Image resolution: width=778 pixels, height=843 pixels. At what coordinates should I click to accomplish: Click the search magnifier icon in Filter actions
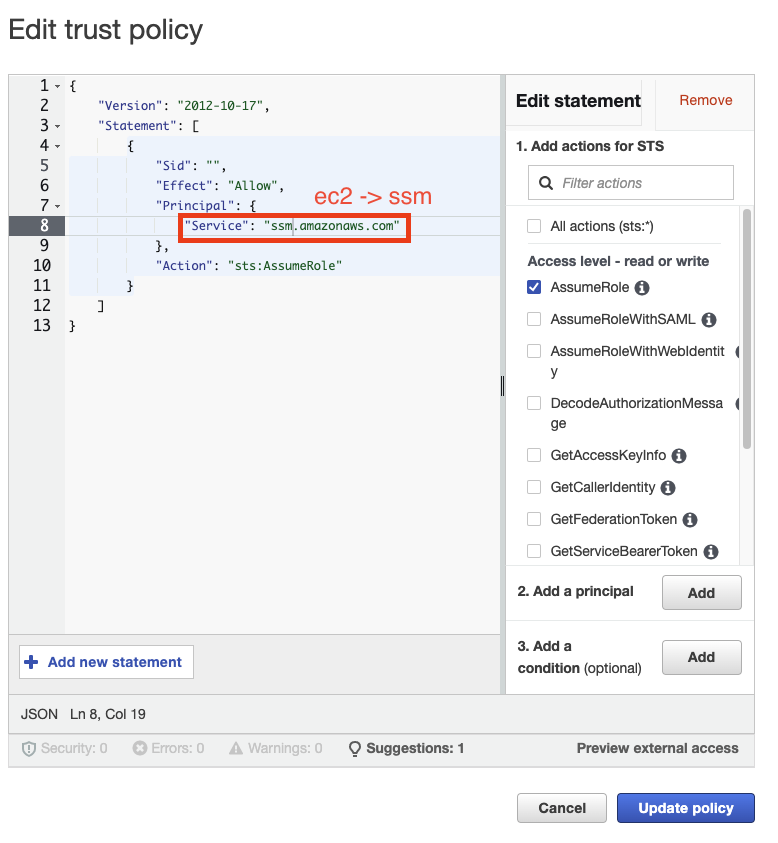coord(546,183)
